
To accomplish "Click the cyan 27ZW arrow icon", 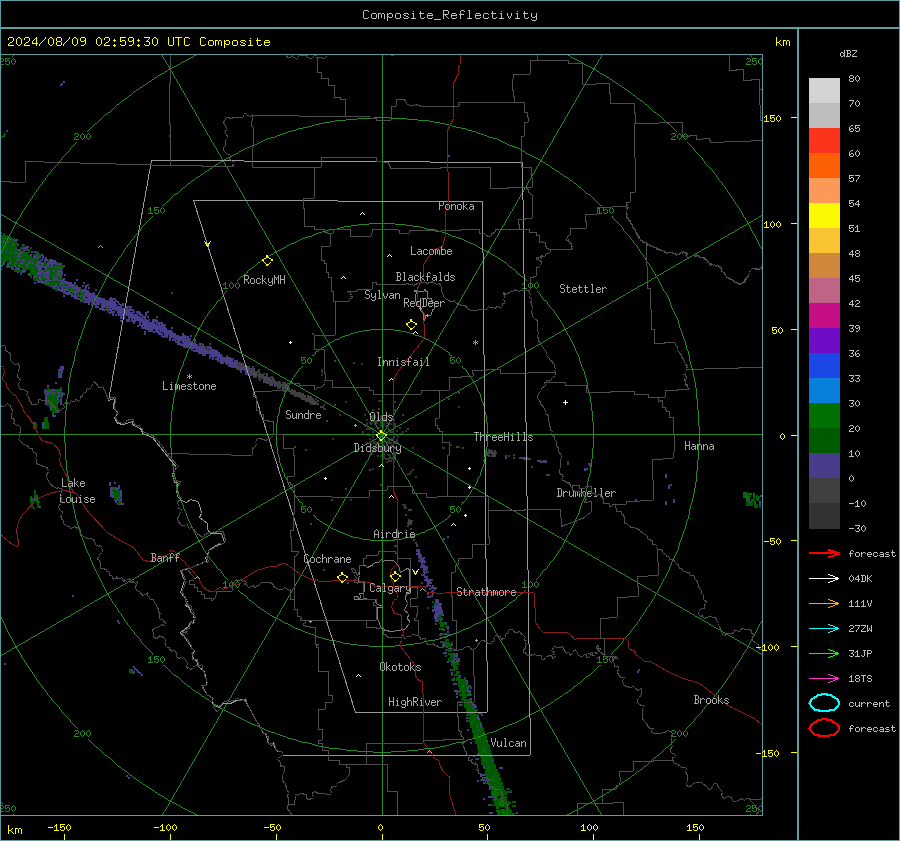I will point(824,629).
